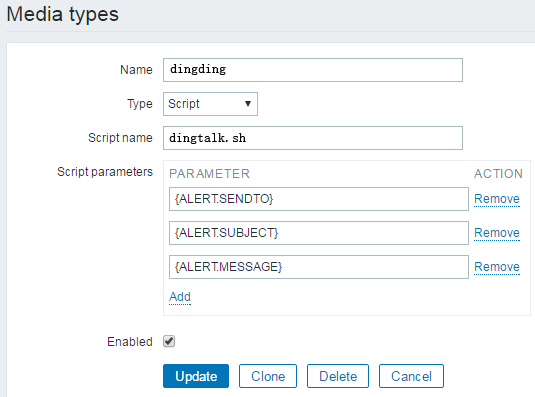Viewport: 535px width, 397px height.
Task: Delete the dingding media type
Action: tap(338, 376)
